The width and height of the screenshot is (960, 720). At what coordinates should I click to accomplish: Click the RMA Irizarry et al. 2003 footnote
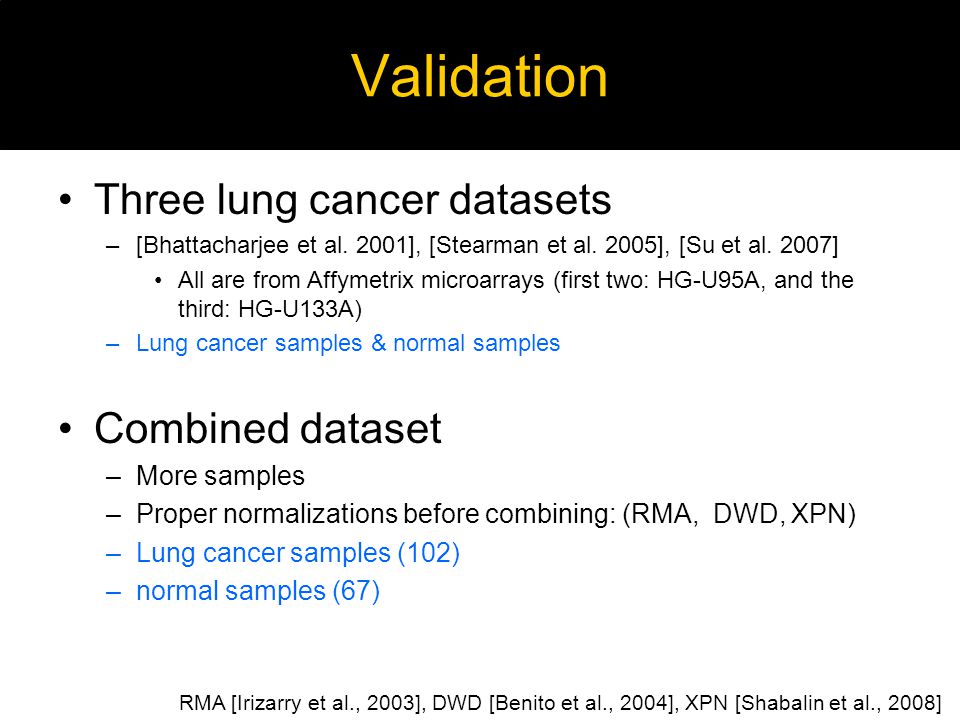(x=302, y=703)
